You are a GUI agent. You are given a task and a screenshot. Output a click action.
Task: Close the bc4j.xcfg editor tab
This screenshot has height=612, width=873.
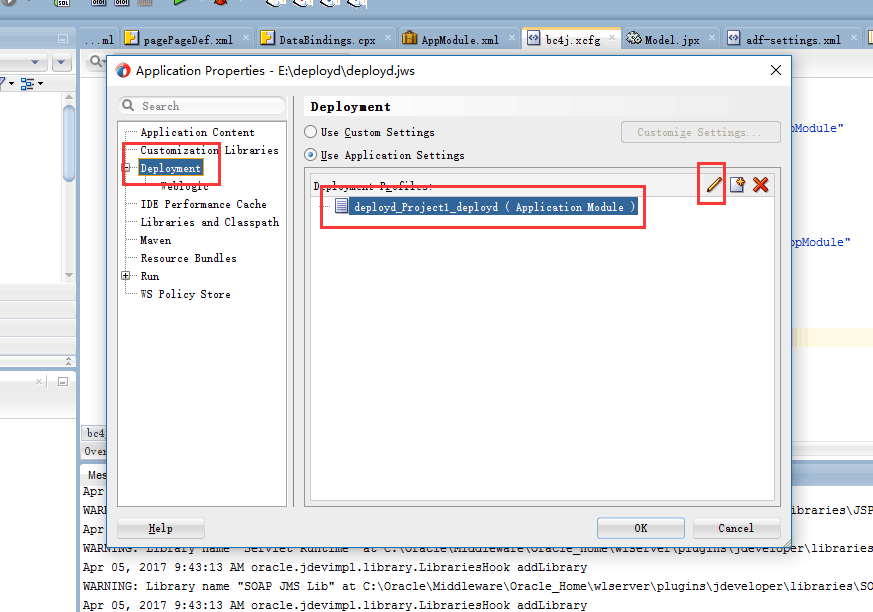pyautogui.click(x=612, y=40)
